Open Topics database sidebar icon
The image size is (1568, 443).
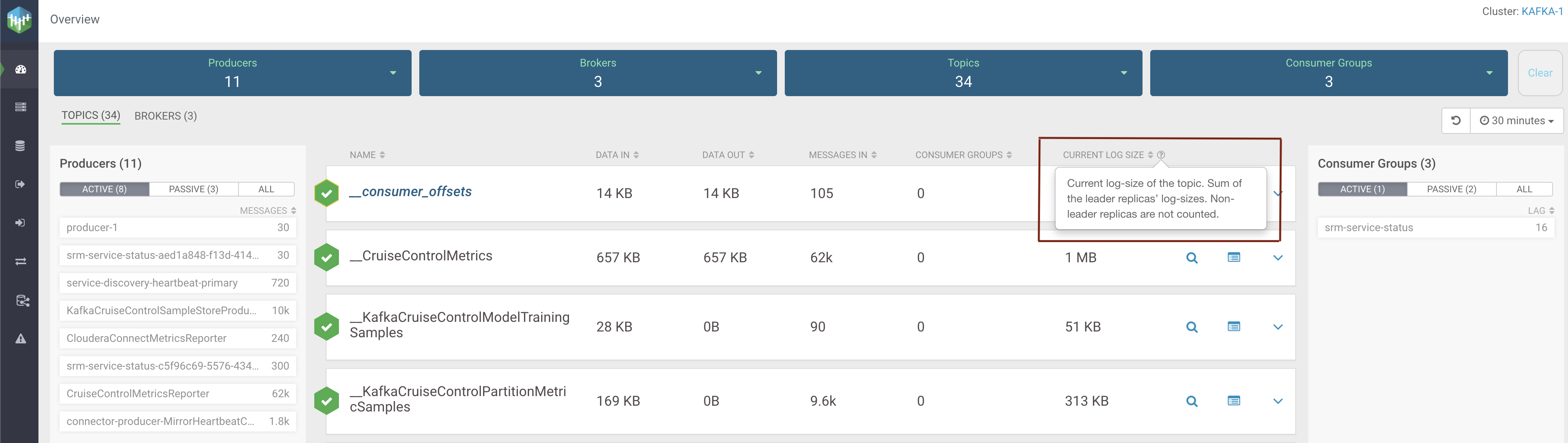tap(20, 146)
